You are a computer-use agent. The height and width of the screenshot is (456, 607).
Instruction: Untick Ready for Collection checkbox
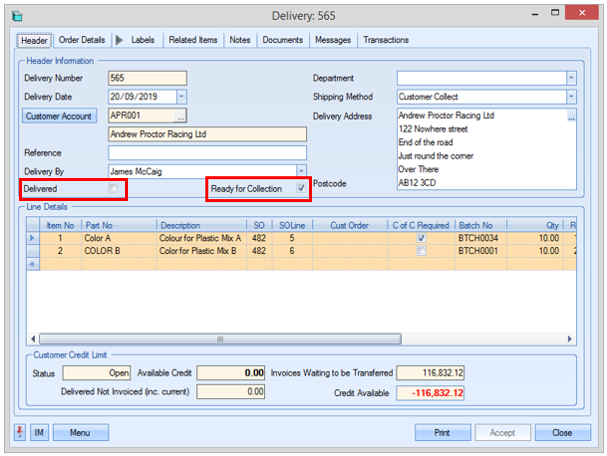tap(301, 189)
